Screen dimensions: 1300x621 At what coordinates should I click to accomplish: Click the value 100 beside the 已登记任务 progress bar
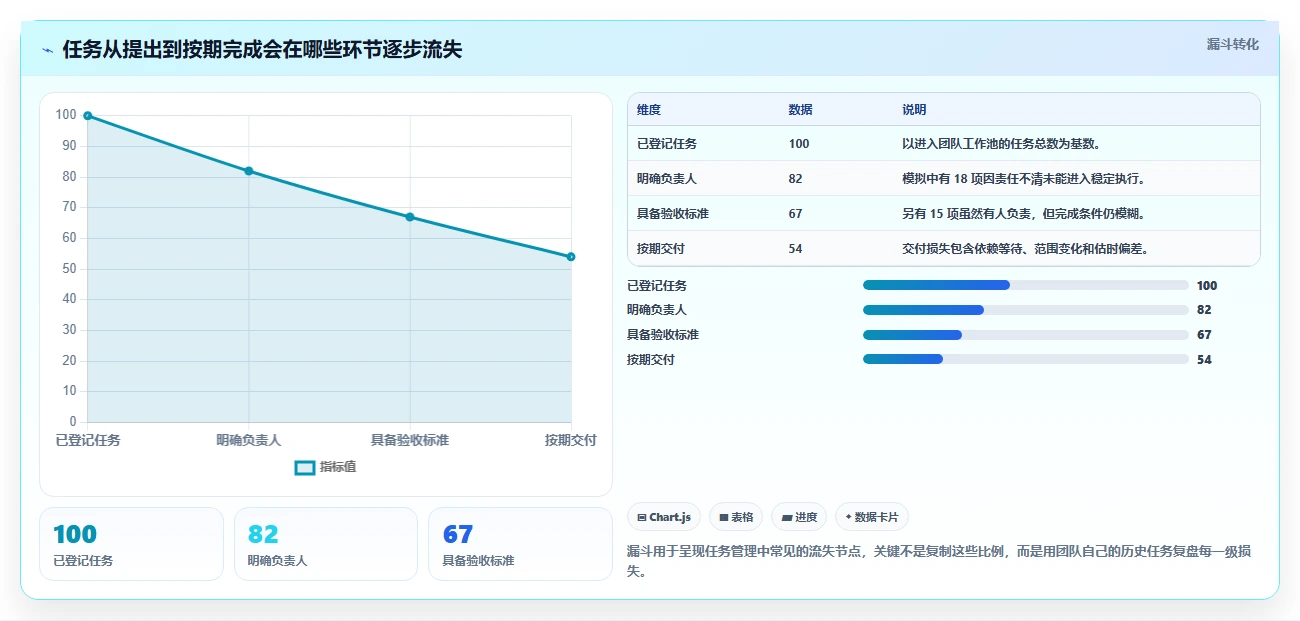(1207, 286)
